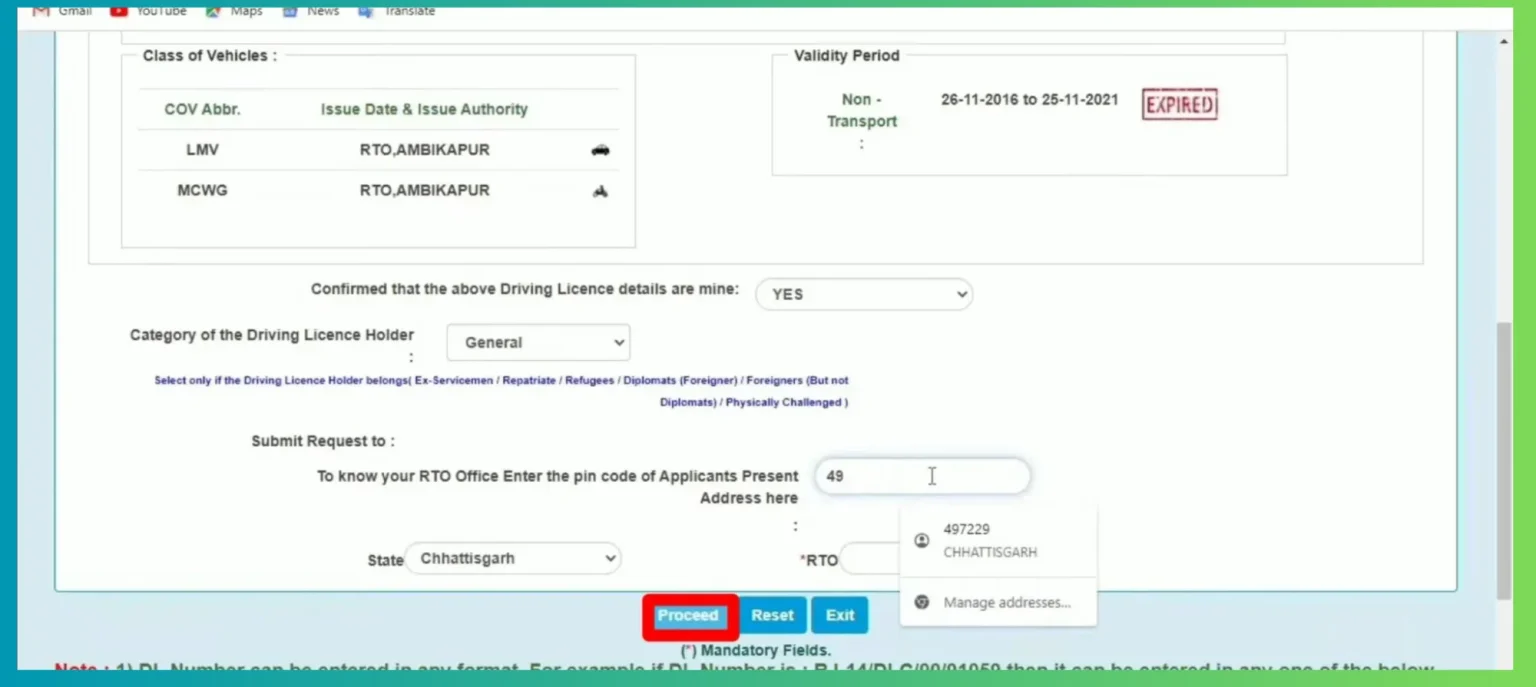
Task: Choose Manage addresses in autofill popup
Action: (1006, 602)
